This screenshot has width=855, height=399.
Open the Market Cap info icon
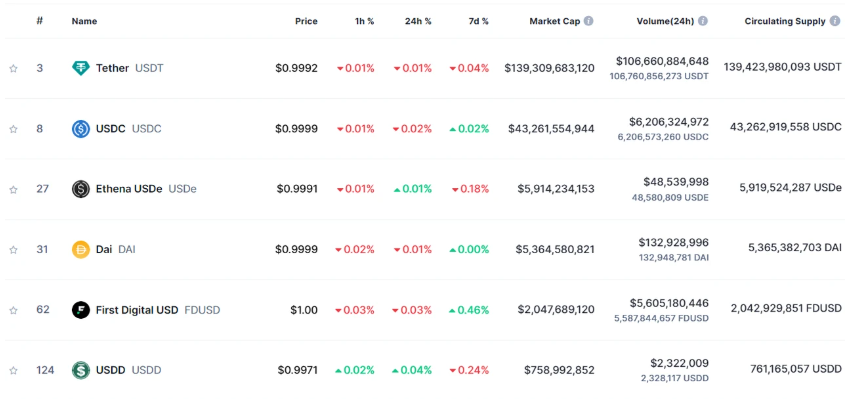pyautogui.click(x=588, y=21)
